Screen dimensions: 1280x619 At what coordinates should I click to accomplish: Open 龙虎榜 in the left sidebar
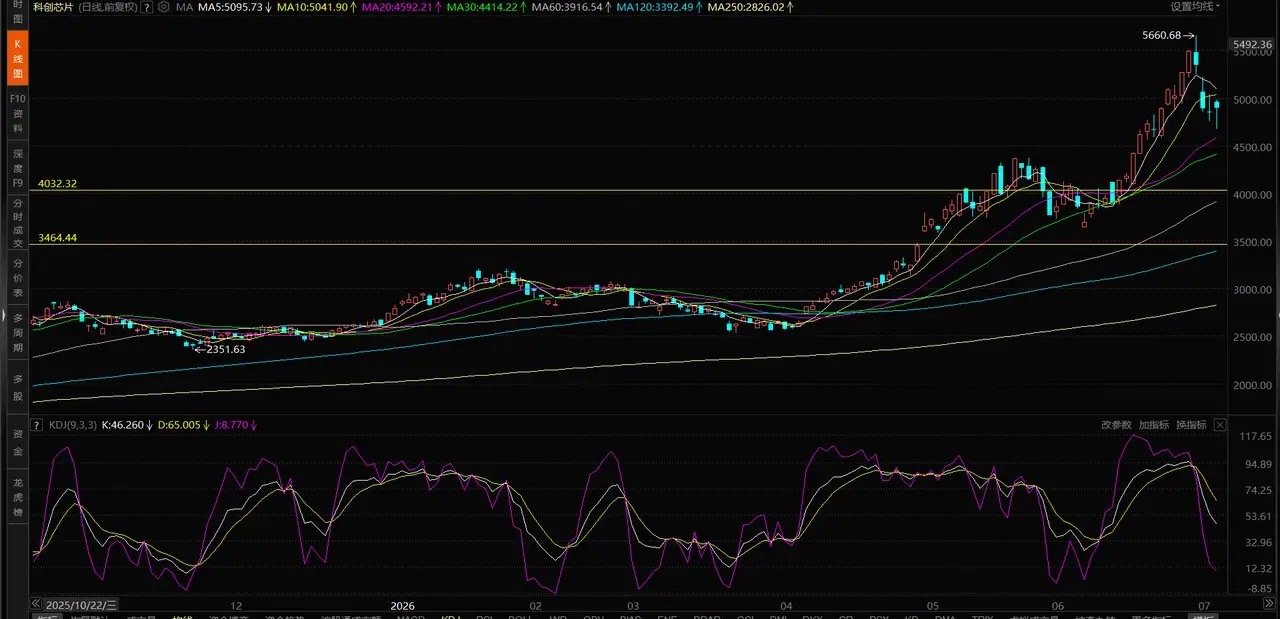tap(17, 497)
